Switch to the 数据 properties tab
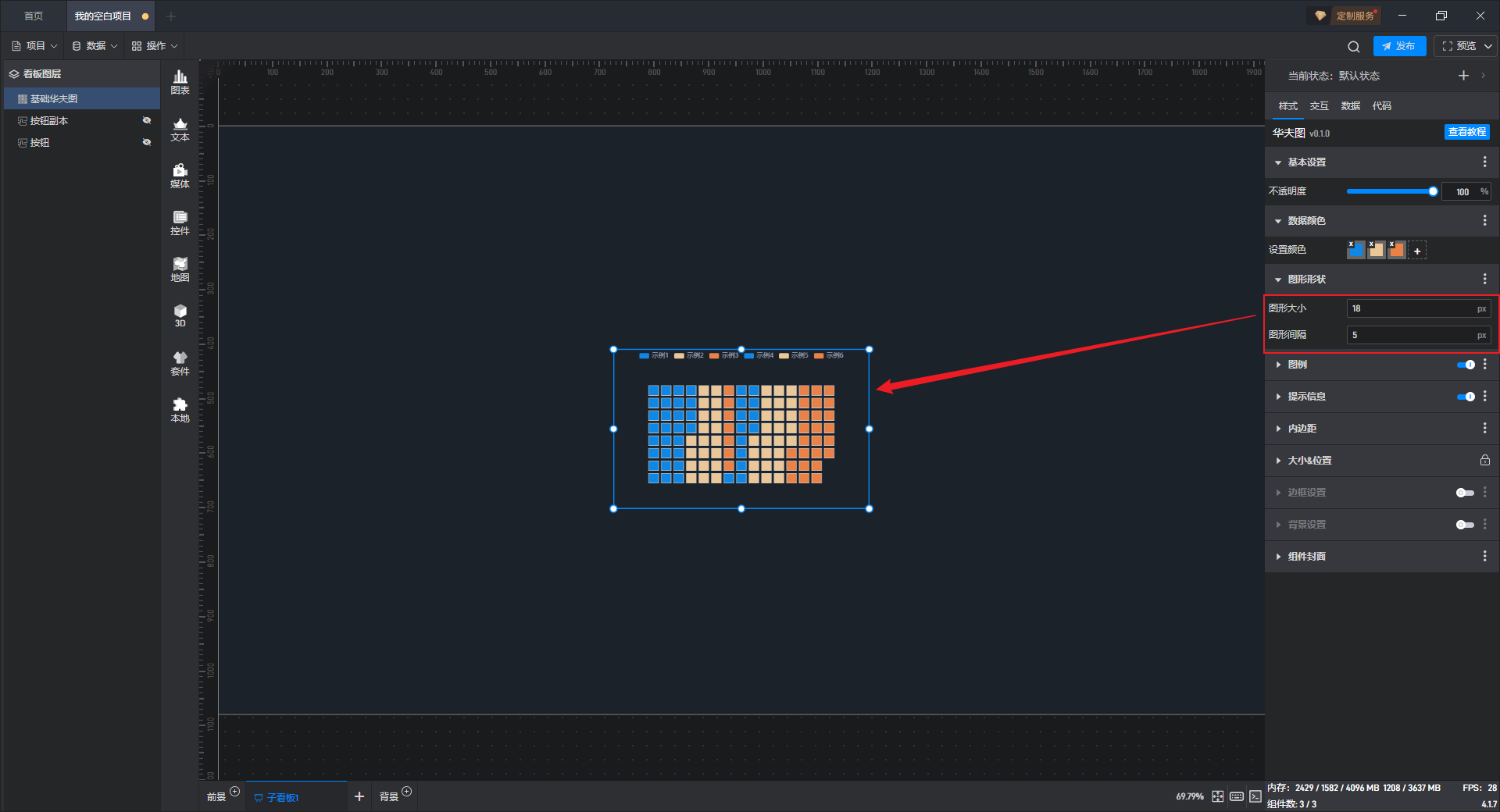The width and height of the screenshot is (1500, 812). 1350,106
